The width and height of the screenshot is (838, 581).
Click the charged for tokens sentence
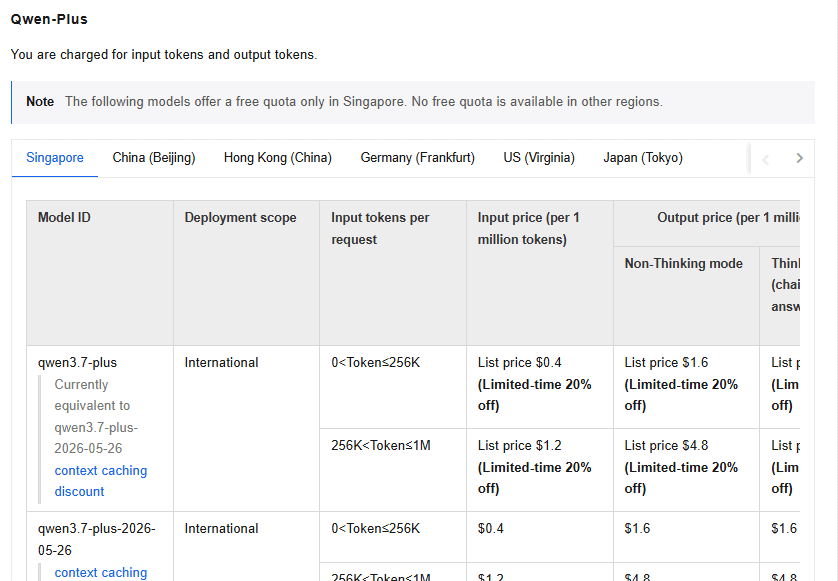pos(164,55)
